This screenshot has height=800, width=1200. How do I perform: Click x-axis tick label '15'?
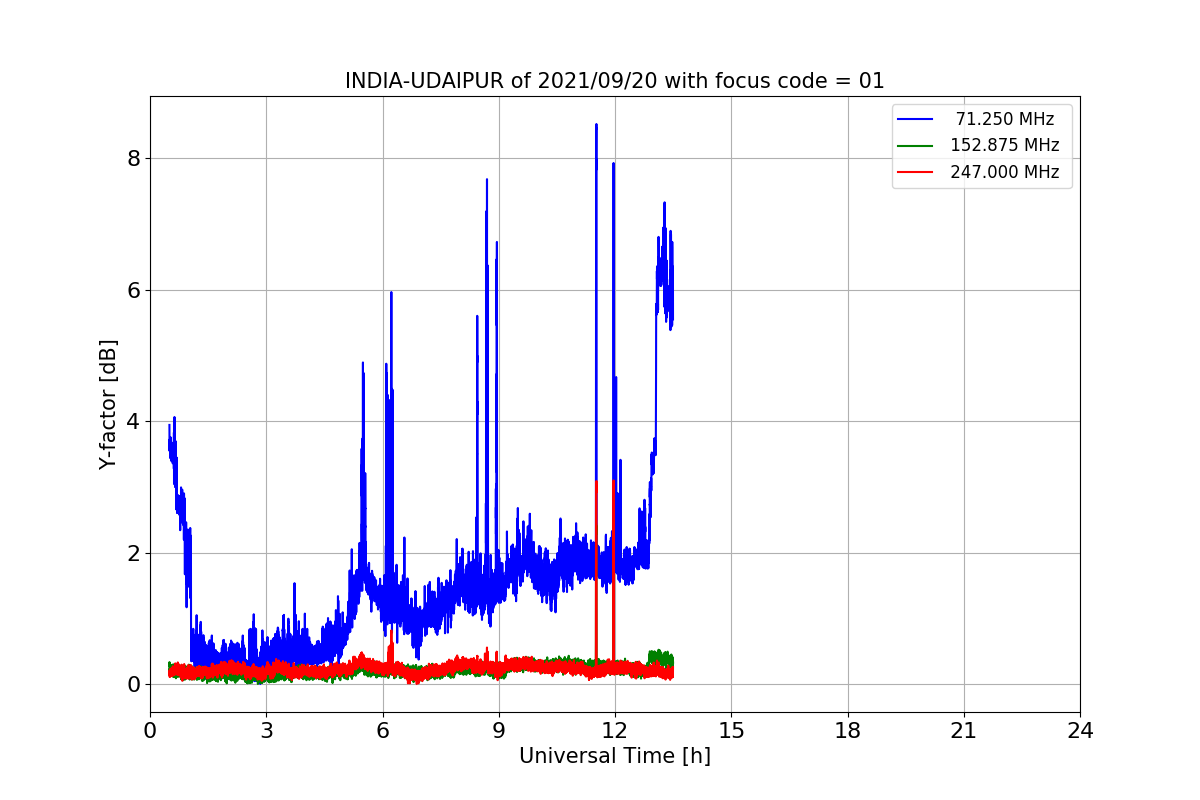[x=731, y=731]
